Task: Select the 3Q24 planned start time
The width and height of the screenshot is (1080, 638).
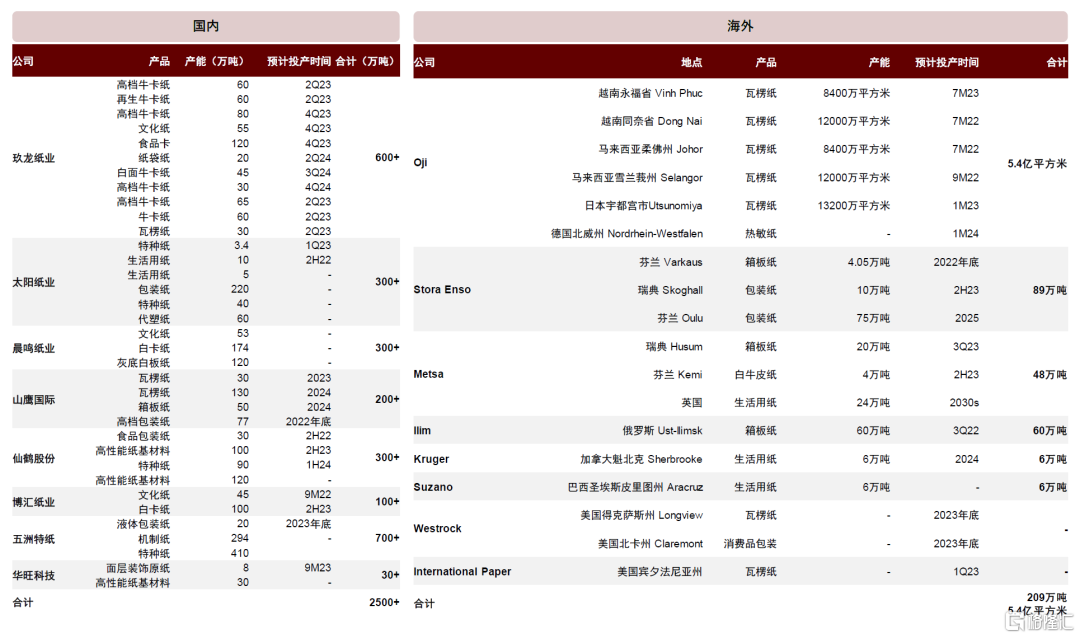Action: click(318, 172)
